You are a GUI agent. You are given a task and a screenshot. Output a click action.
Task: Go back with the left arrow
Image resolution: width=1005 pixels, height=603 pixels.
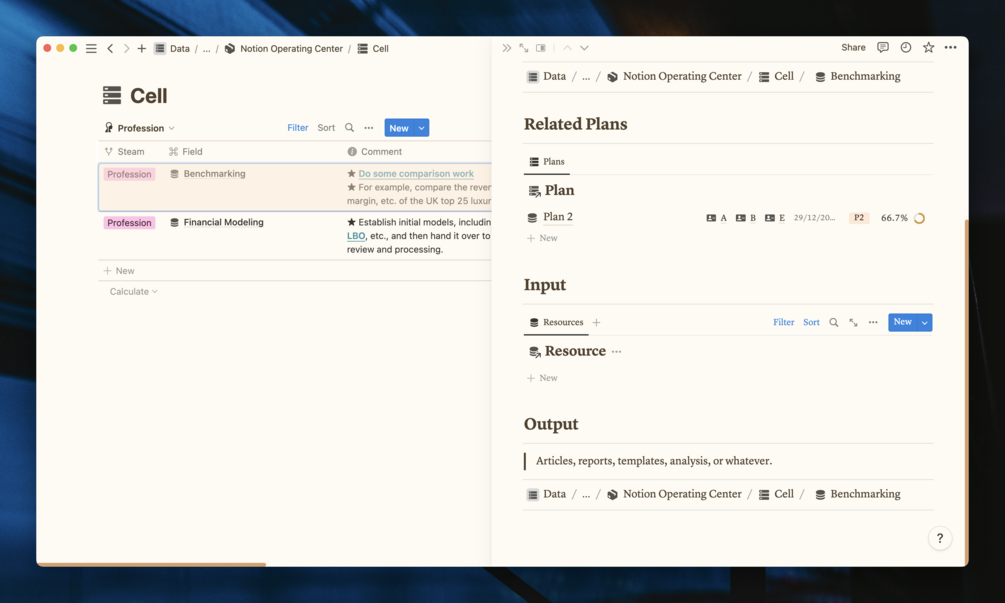(x=110, y=48)
